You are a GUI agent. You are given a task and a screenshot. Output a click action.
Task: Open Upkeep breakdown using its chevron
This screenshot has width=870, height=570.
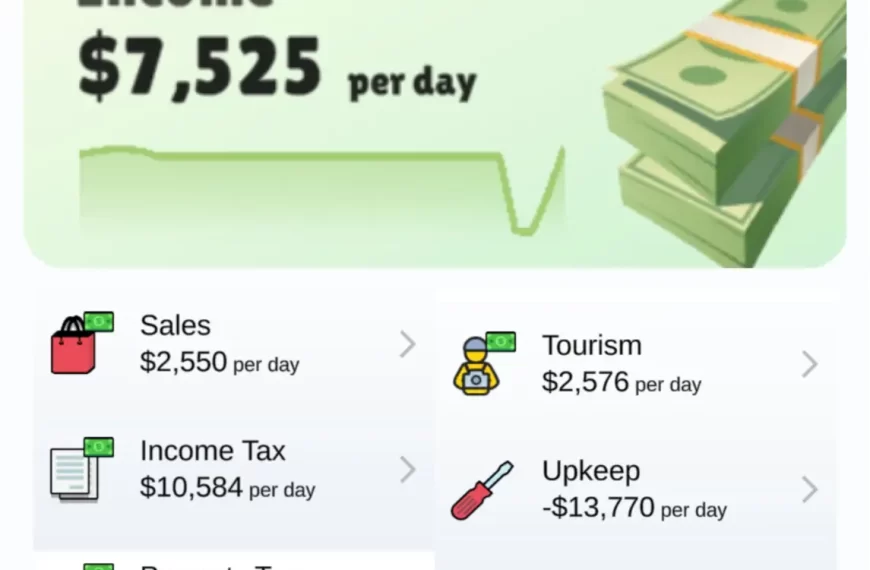pos(809,490)
